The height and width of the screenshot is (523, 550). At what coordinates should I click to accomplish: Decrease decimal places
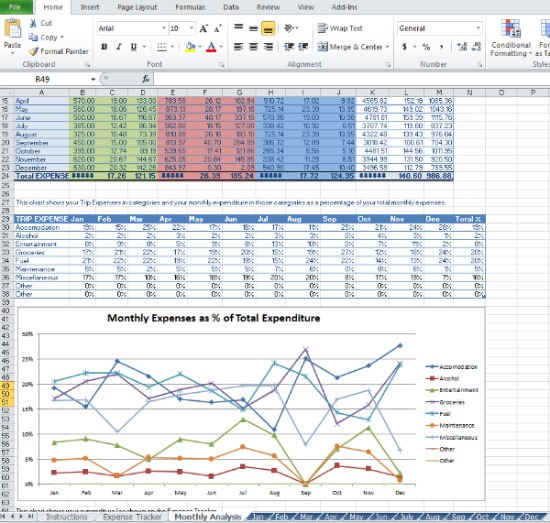coord(476,47)
